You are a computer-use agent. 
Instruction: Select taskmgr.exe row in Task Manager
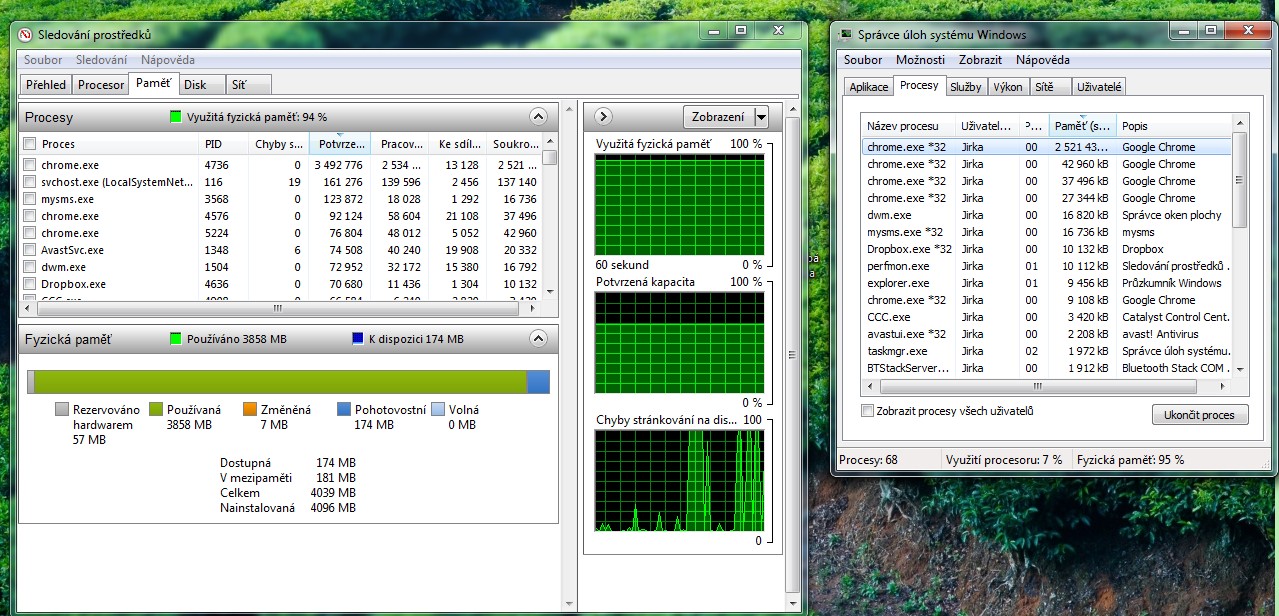click(x=1047, y=351)
